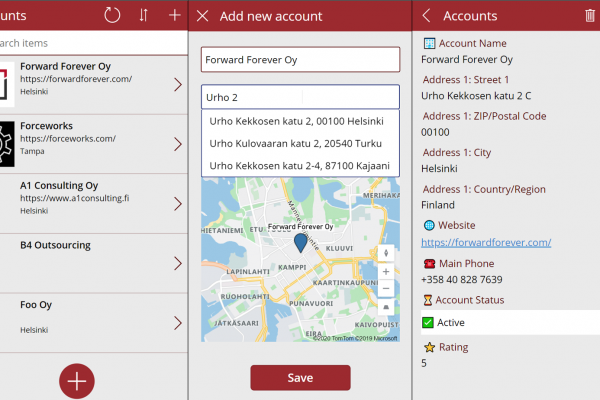Reset map compass orientation
Viewport: 600px width, 400px height.
coord(386,253)
